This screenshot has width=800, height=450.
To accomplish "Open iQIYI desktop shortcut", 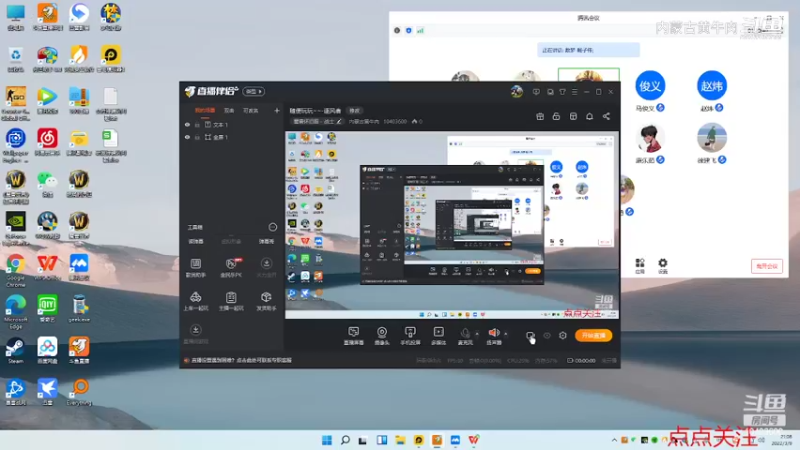I will pyautogui.click(x=47, y=309).
